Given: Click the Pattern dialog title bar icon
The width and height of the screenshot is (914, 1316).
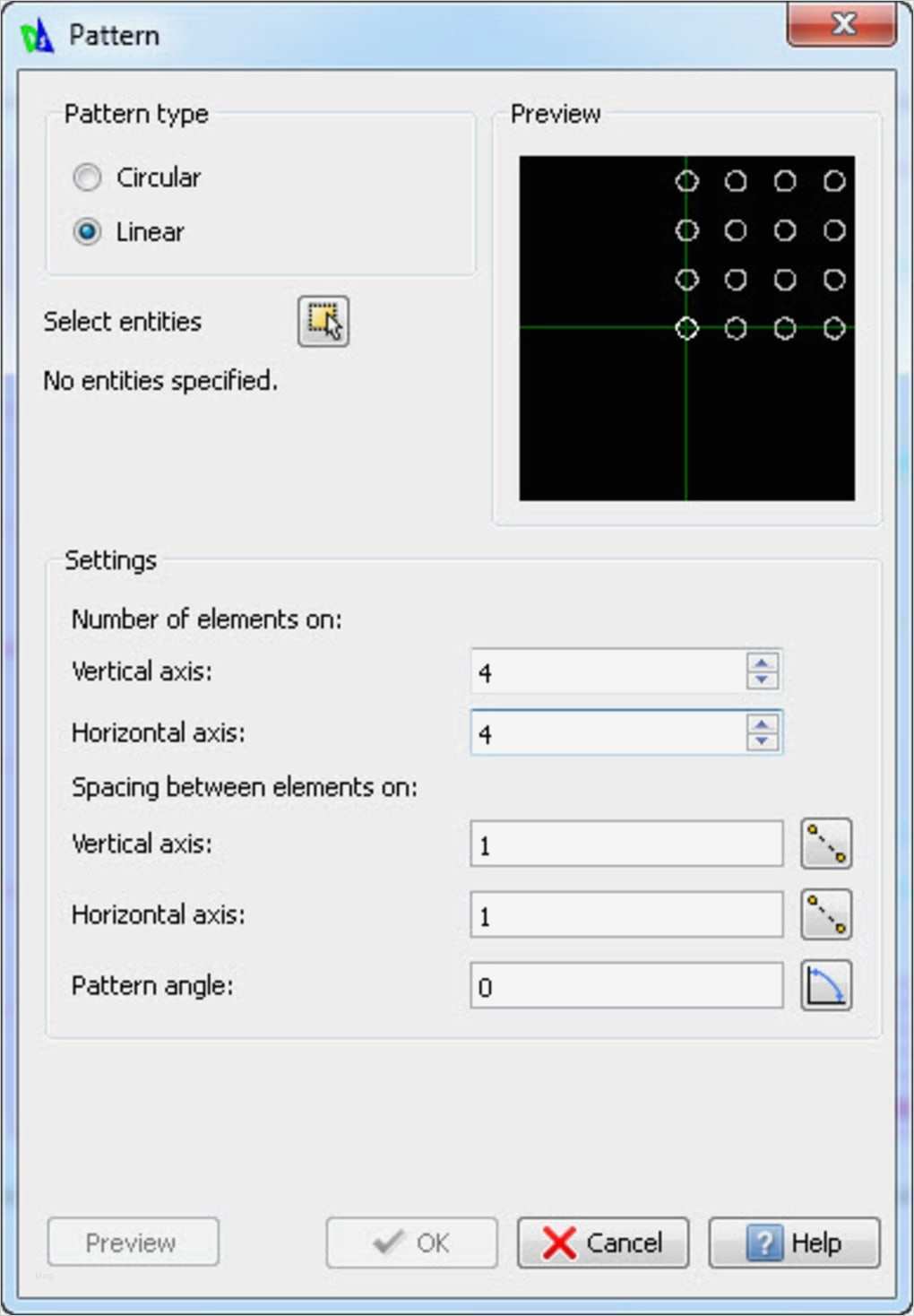Looking at the screenshot, I should point(37,36).
